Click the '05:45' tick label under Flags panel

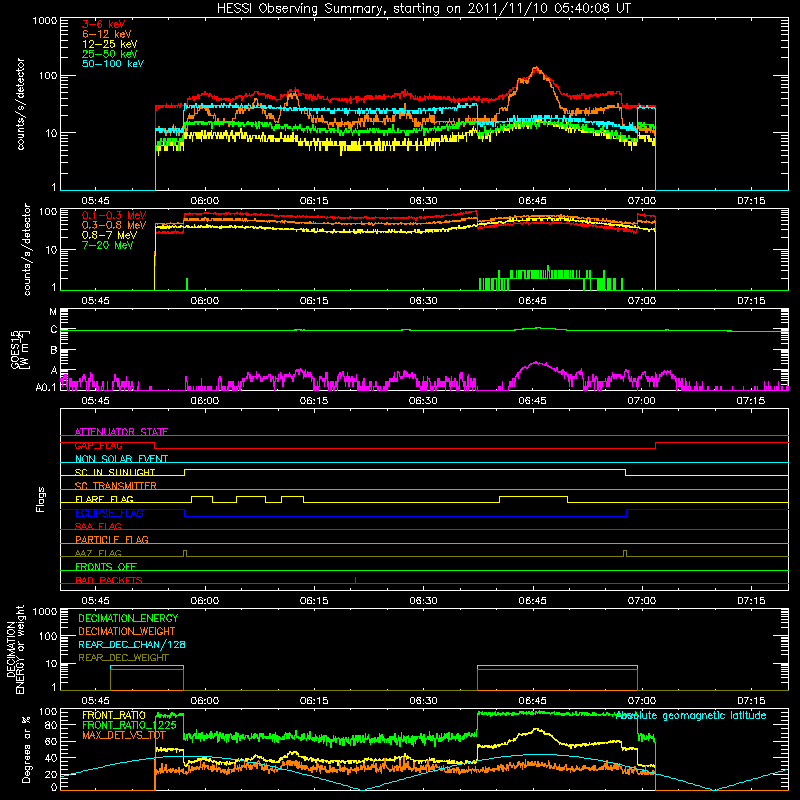95,601
